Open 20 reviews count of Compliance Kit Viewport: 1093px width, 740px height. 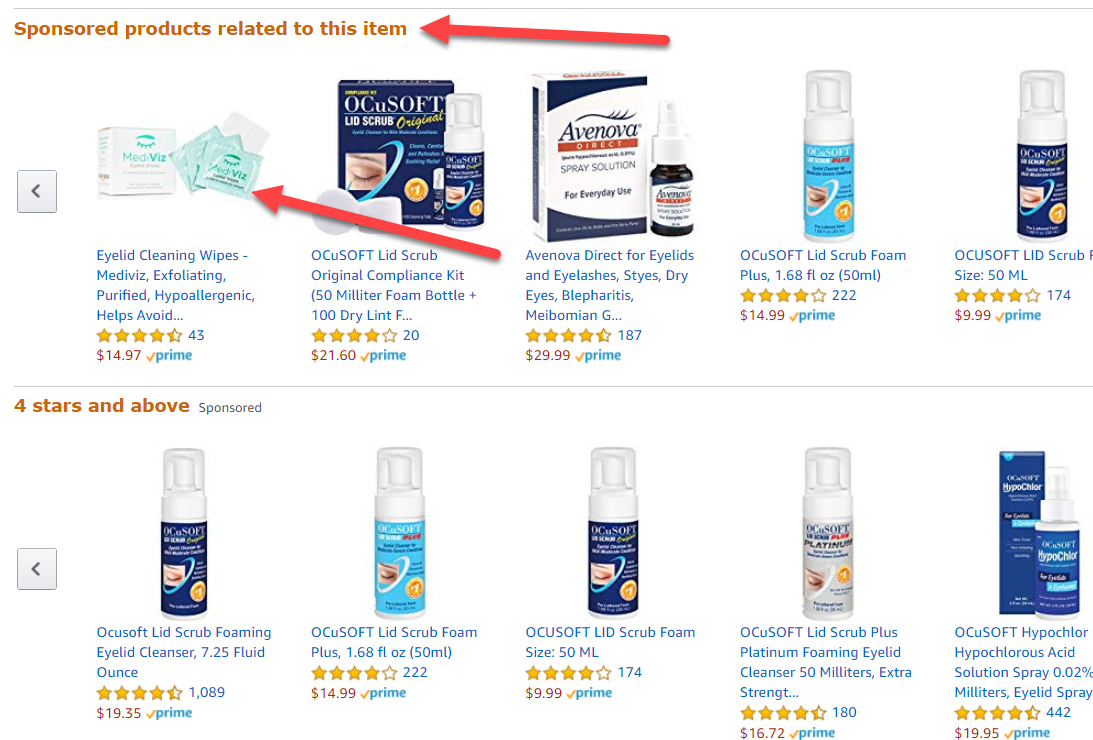[x=411, y=335]
